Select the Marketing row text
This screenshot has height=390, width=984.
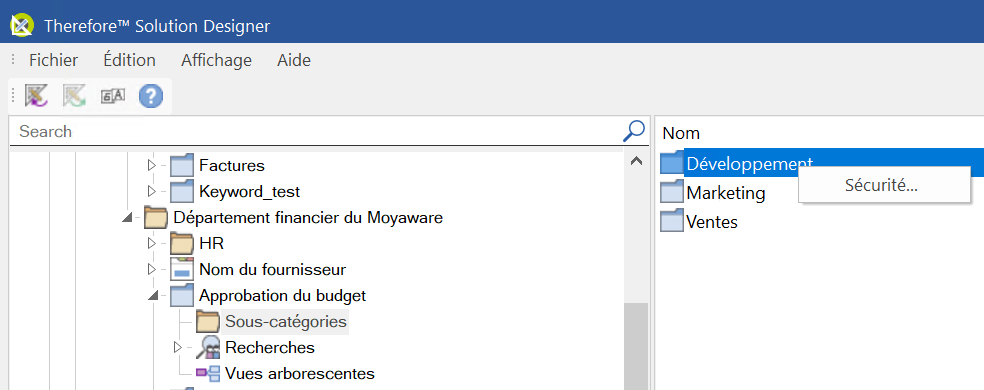726,192
